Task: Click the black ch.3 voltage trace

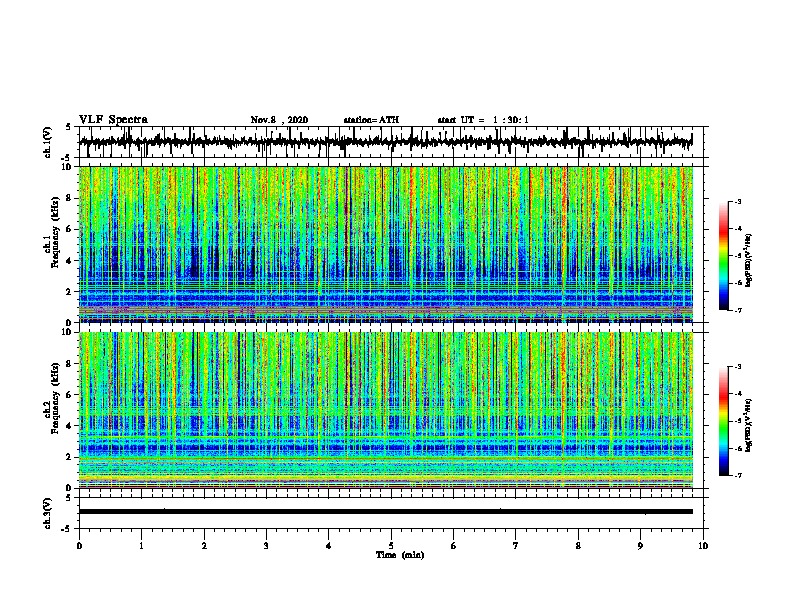Action: pyautogui.click(x=386, y=512)
